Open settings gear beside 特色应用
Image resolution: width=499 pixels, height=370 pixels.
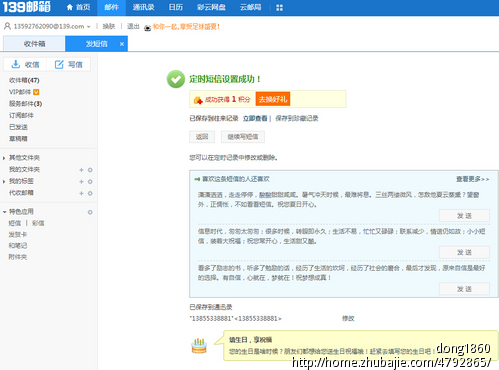click(x=90, y=212)
